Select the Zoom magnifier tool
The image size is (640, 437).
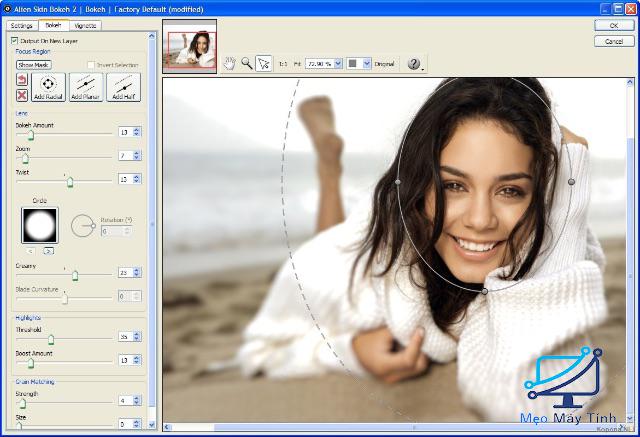pyautogui.click(x=246, y=62)
